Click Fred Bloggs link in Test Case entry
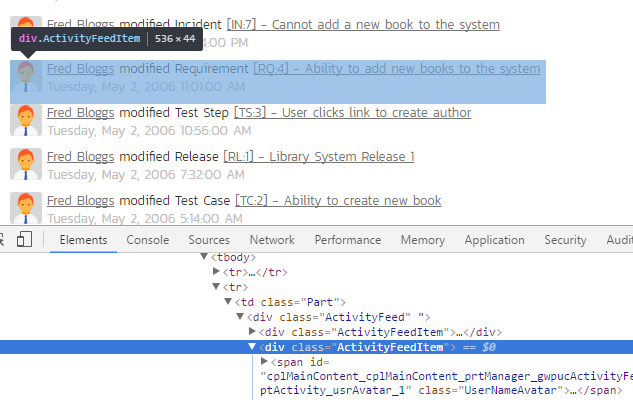Screen dimensions: 633x400 tap(80, 201)
